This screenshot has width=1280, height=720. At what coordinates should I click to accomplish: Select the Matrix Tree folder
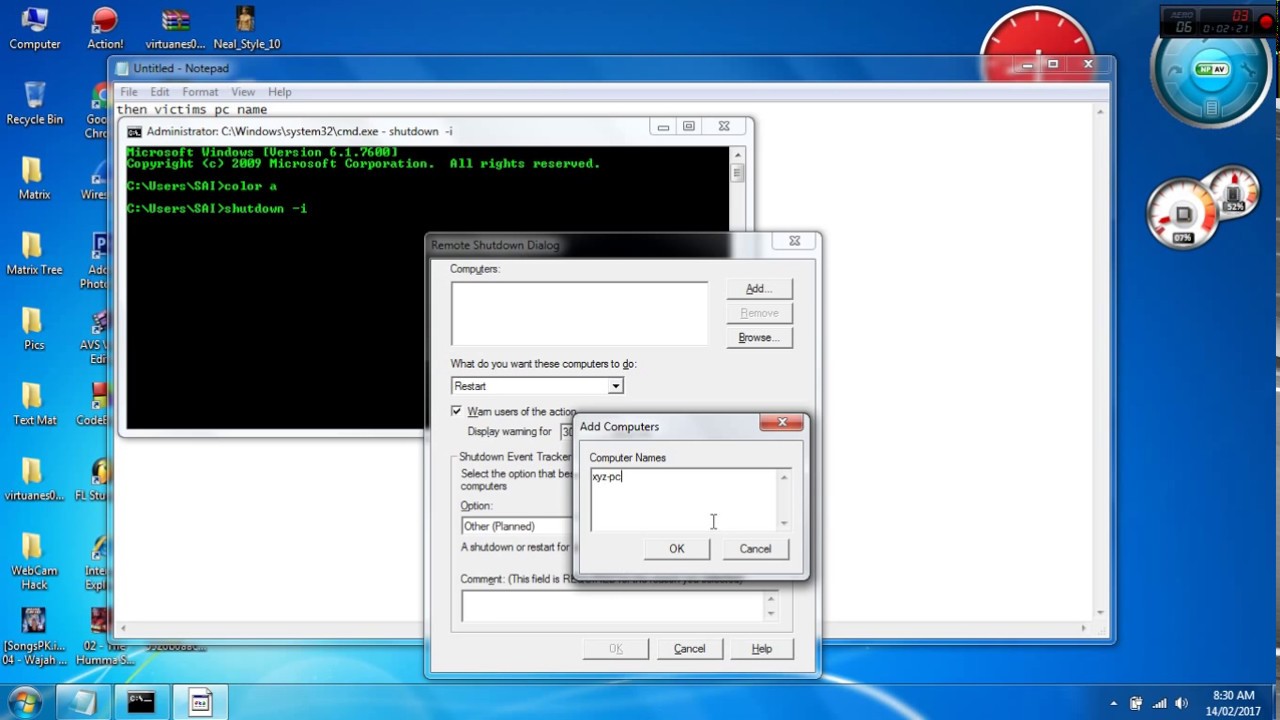(x=34, y=253)
